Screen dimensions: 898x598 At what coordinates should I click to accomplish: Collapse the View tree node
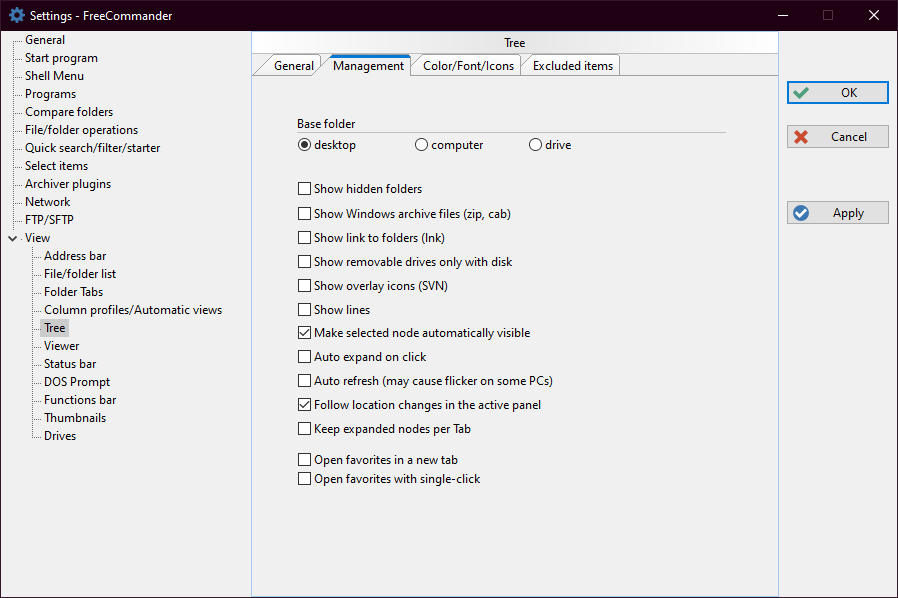pos(12,239)
